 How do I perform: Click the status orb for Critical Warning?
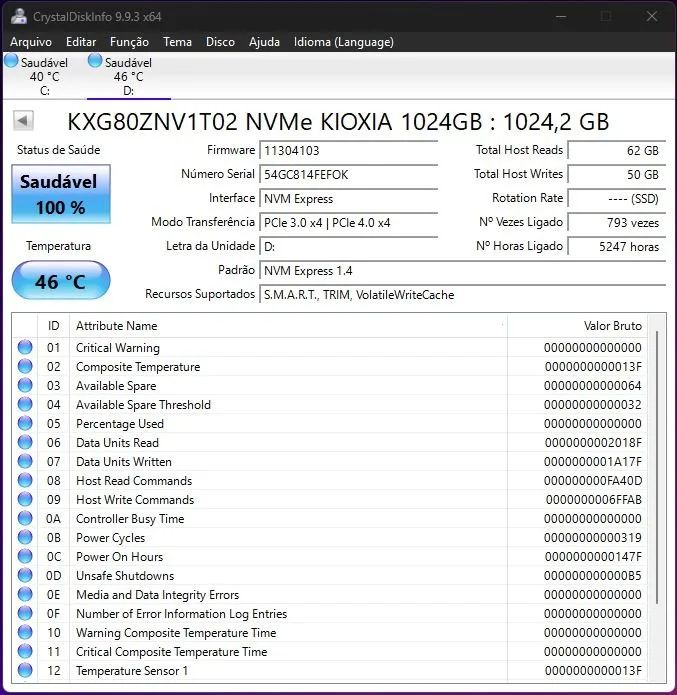pyautogui.click(x=25, y=347)
